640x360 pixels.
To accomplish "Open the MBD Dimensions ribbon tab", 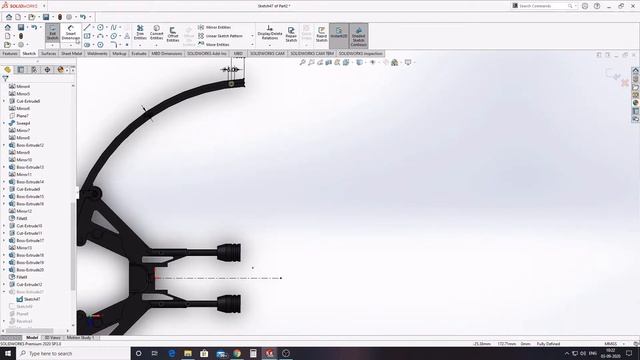I will pos(167,53).
